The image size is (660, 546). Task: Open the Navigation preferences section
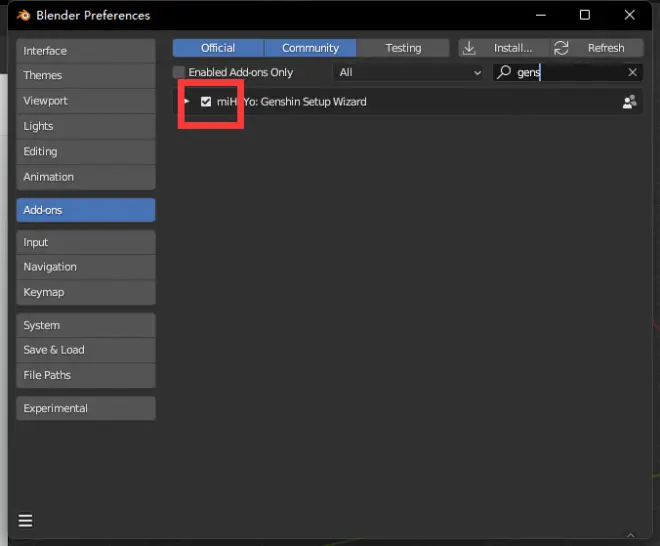coord(86,267)
